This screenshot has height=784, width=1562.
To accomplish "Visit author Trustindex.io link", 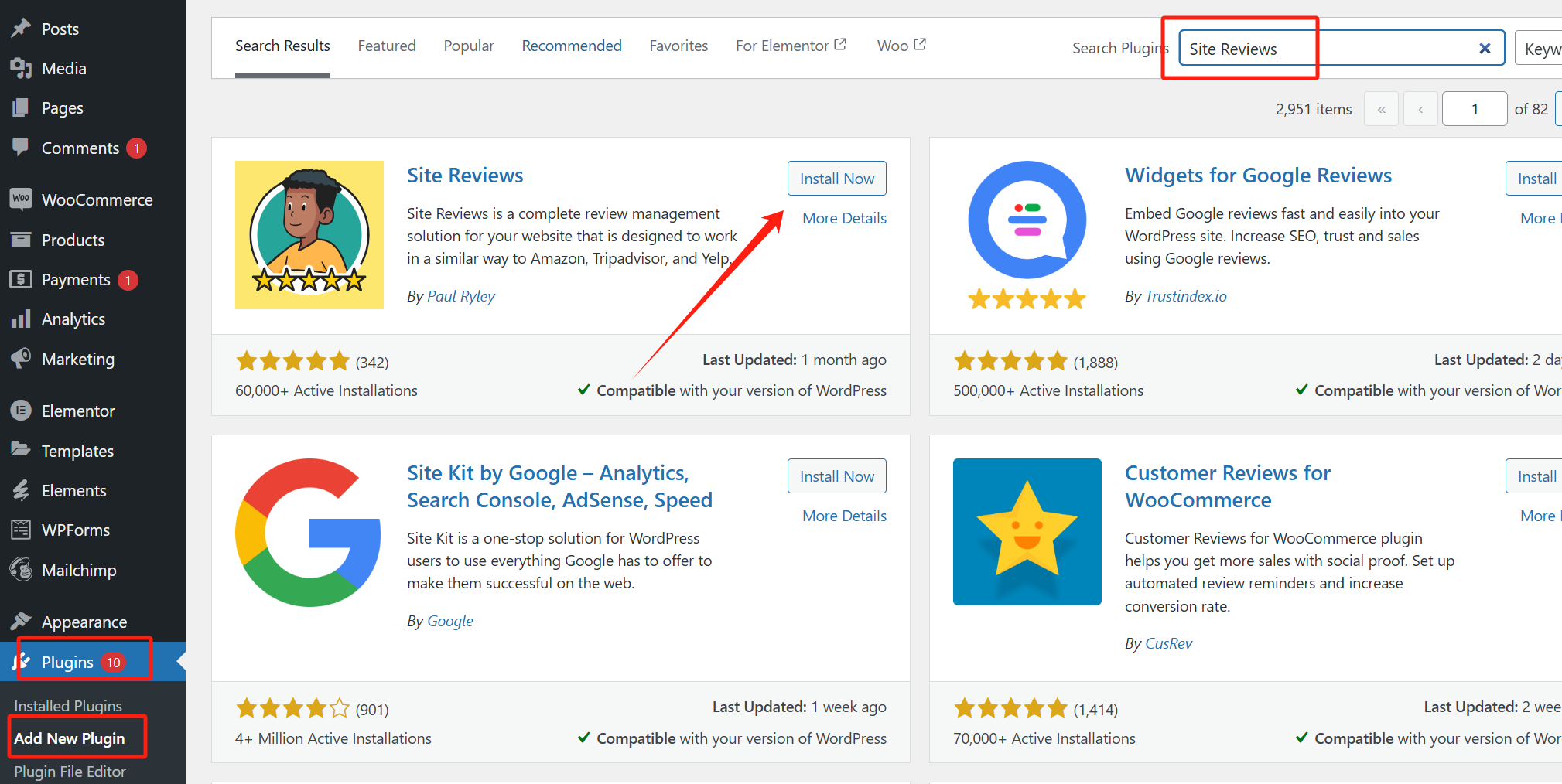I will click(x=1186, y=296).
